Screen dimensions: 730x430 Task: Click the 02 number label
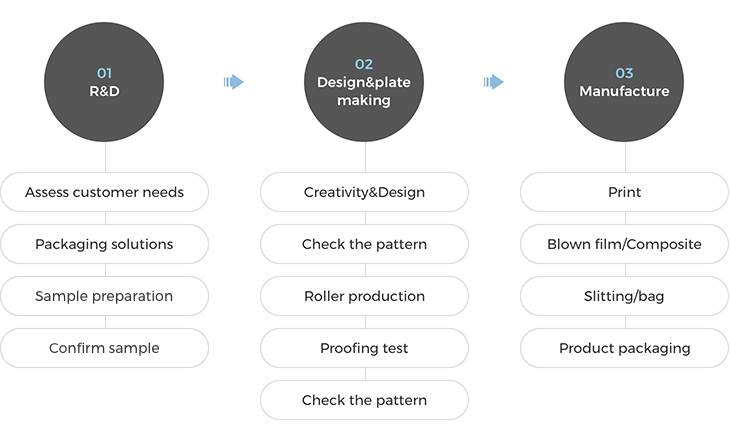pyautogui.click(x=364, y=64)
